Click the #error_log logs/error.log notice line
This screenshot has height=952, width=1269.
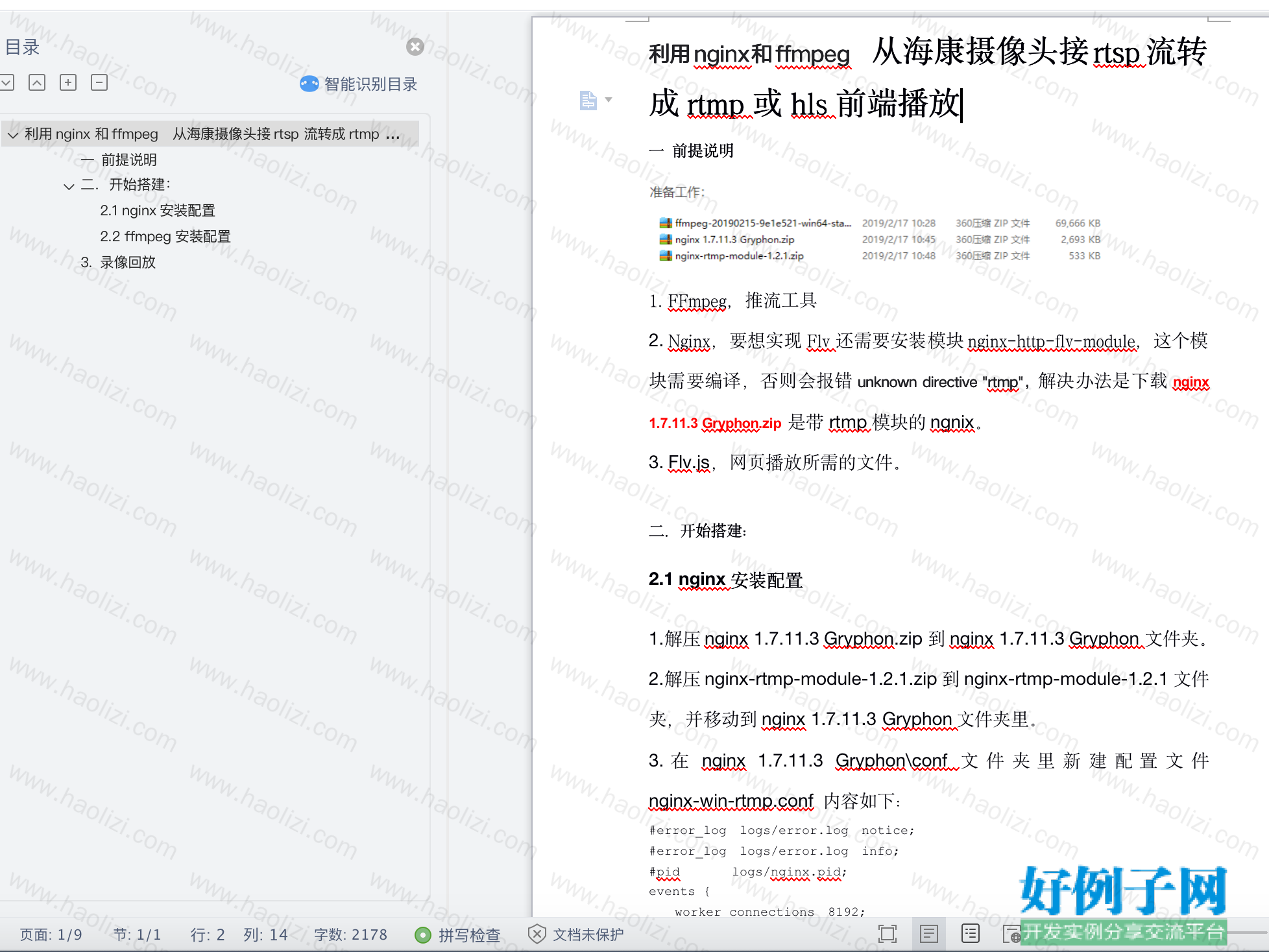(x=782, y=830)
